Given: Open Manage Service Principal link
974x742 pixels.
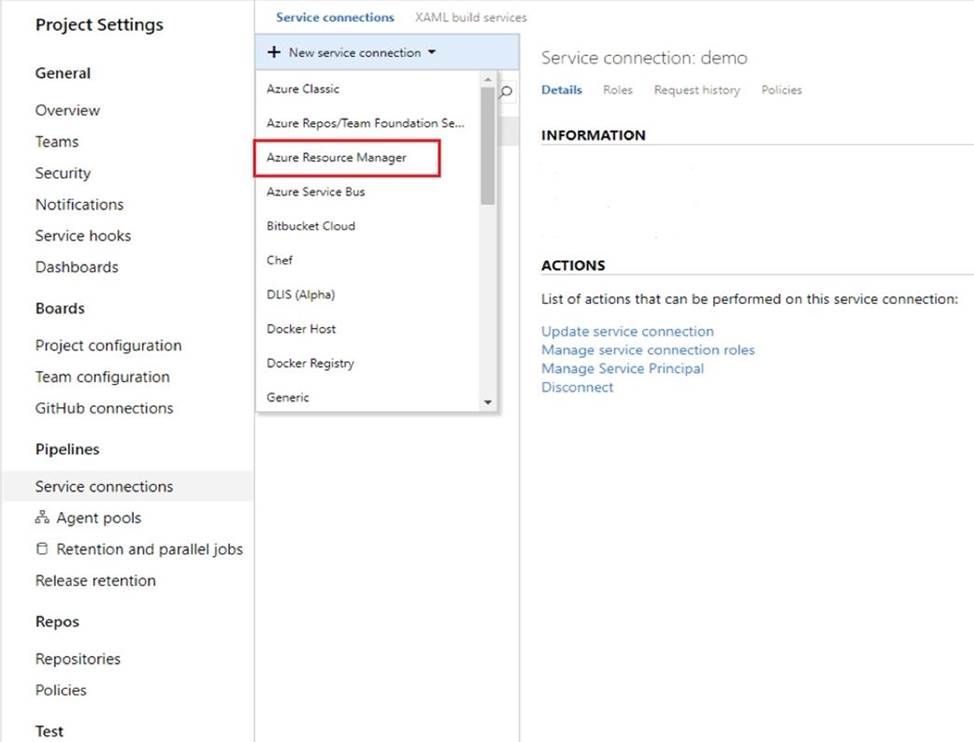Looking at the screenshot, I should coord(622,368).
